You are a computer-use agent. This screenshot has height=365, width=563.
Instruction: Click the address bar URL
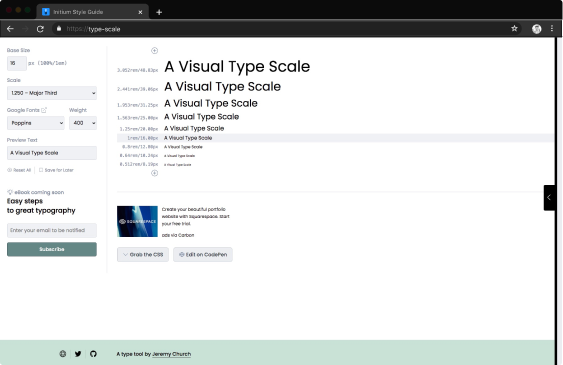[x=93, y=29]
